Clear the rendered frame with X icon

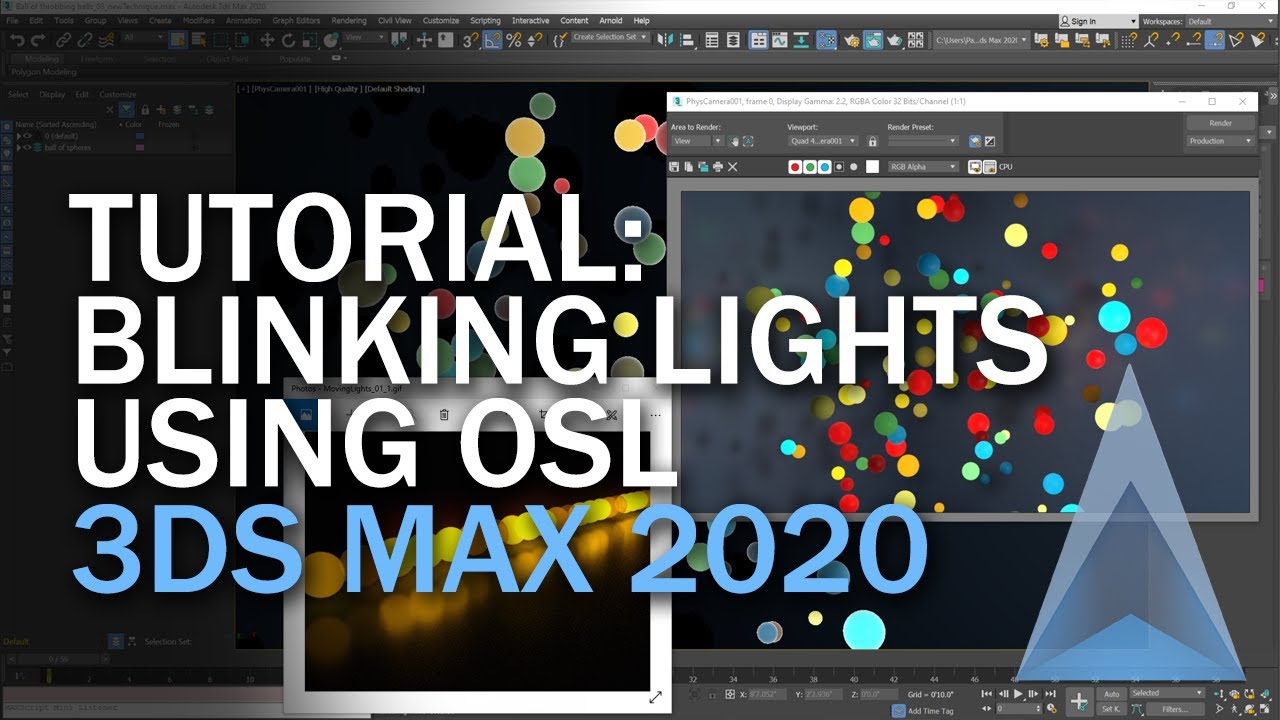point(733,167)
